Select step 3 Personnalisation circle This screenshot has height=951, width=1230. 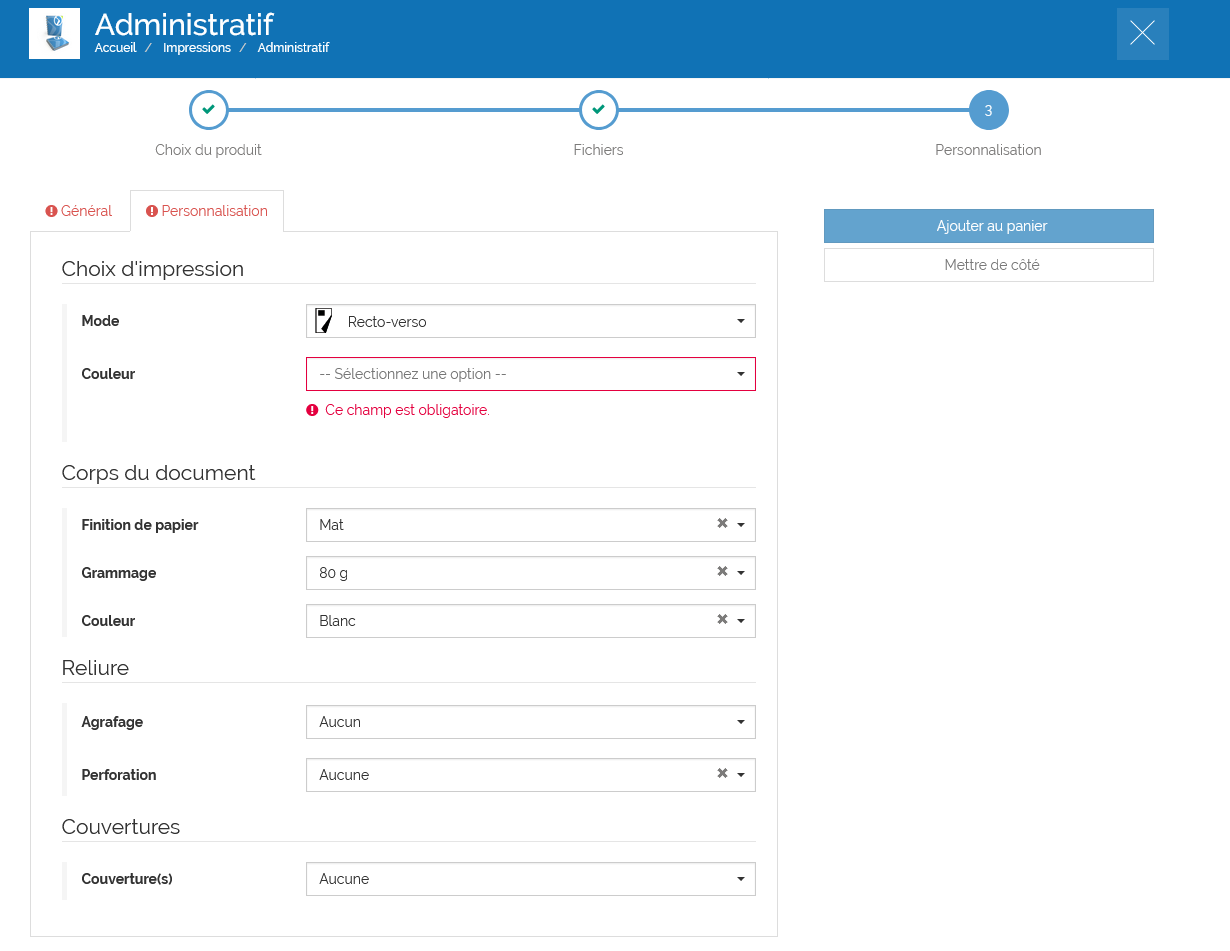[988, 110]
